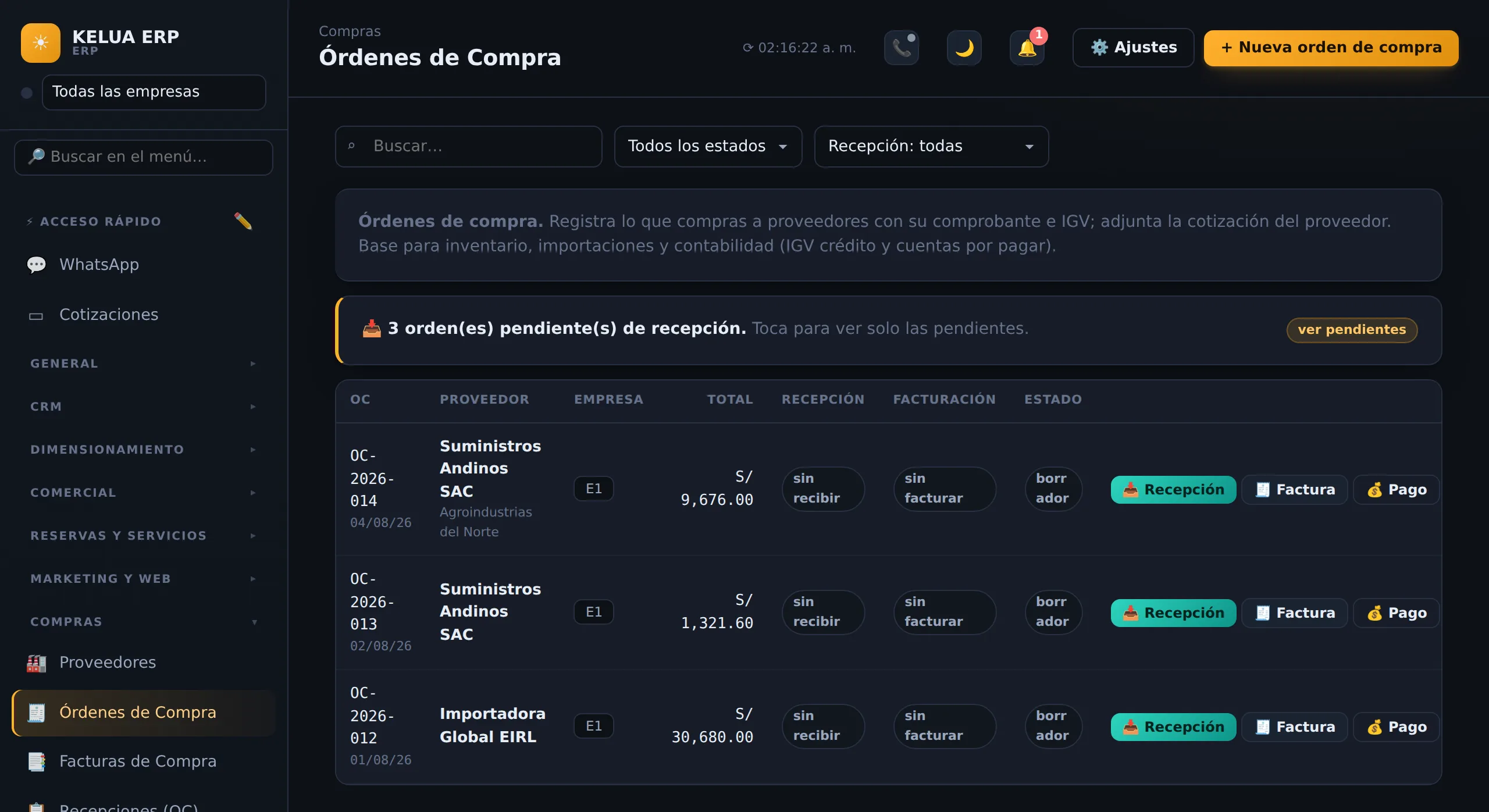Click sin facturar status for OC-2026-013
The image size is (1489, 812).
click(x=945, y=612)
